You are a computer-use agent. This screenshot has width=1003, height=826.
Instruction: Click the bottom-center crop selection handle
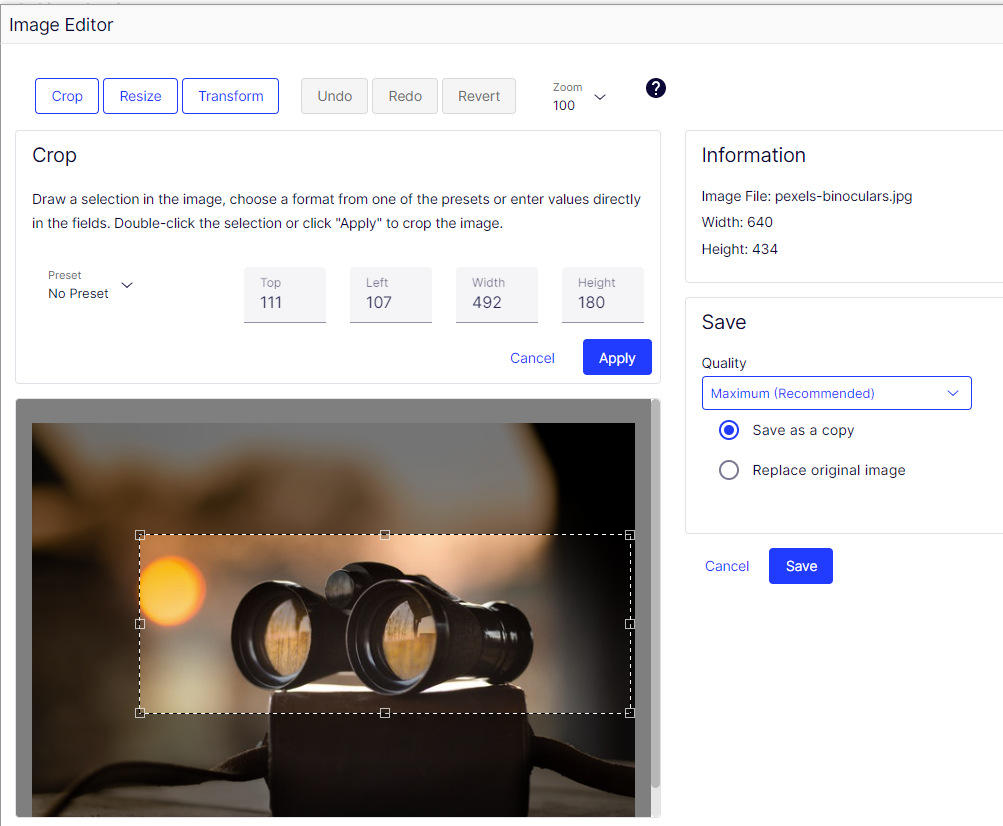click(x=385, y=713)
